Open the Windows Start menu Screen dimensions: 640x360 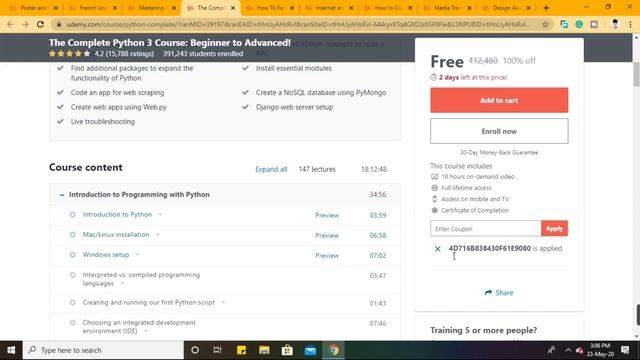pyautogui.click(x=11, y=350)
